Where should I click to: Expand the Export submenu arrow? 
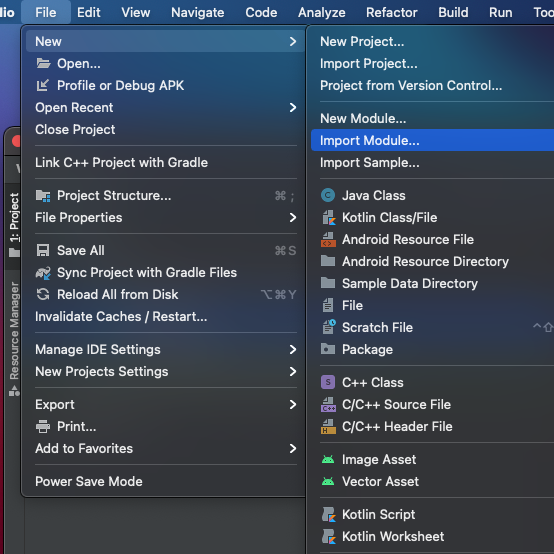(x=293, y=405)
